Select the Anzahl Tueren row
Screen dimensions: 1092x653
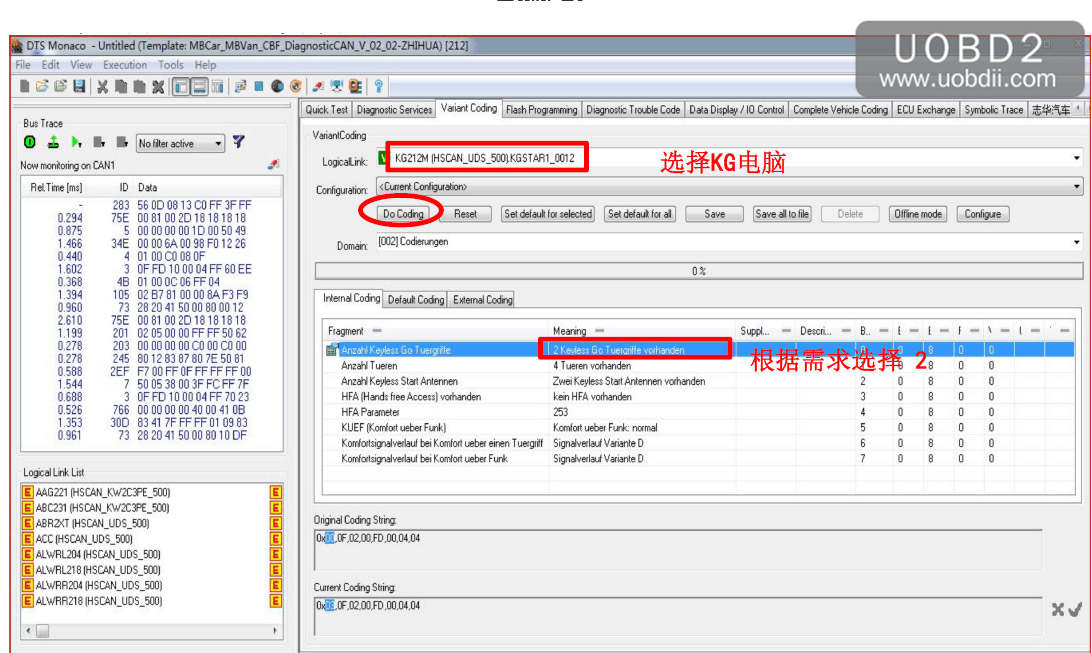[699, 365]
